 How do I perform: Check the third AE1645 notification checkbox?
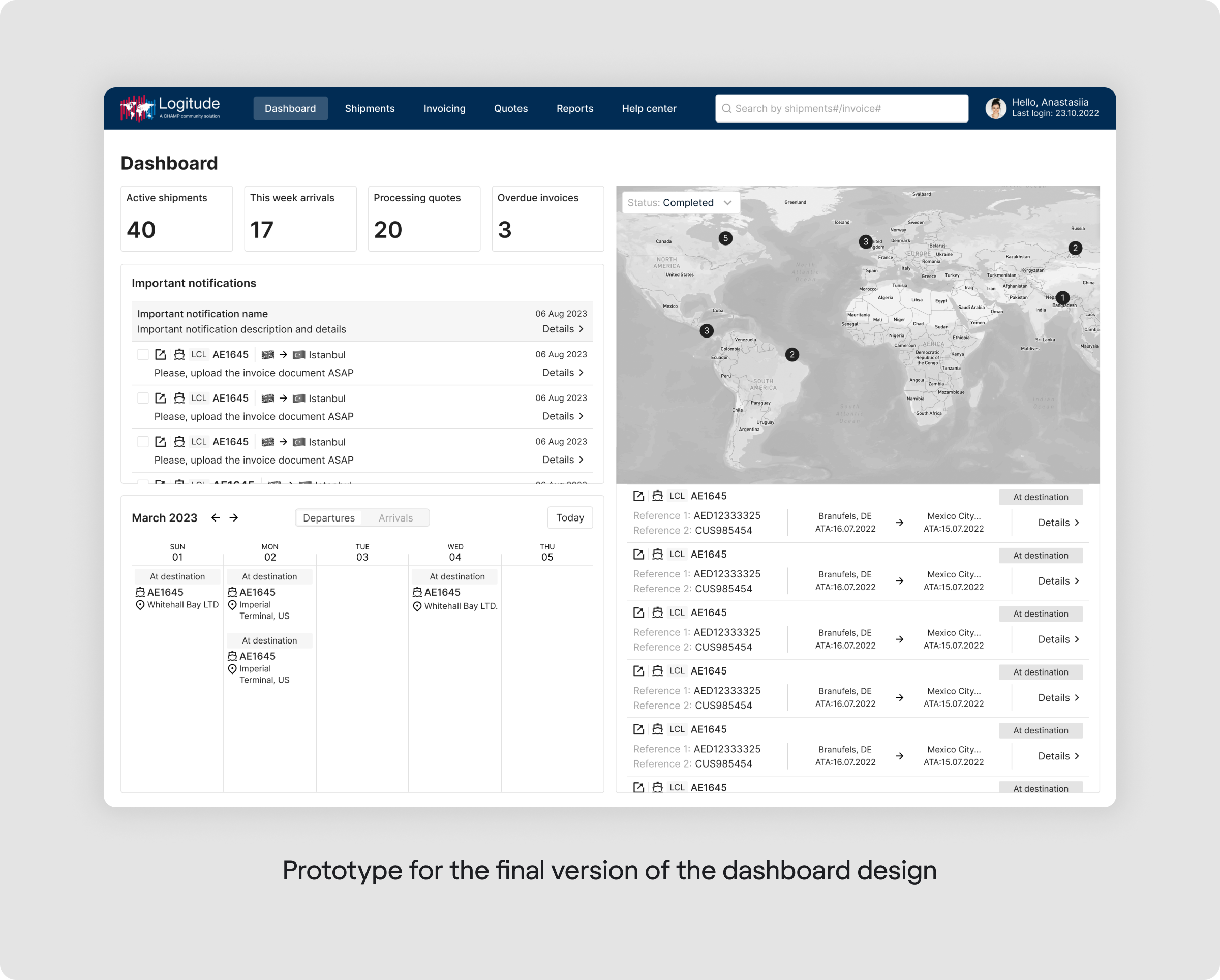pos(143,442)
